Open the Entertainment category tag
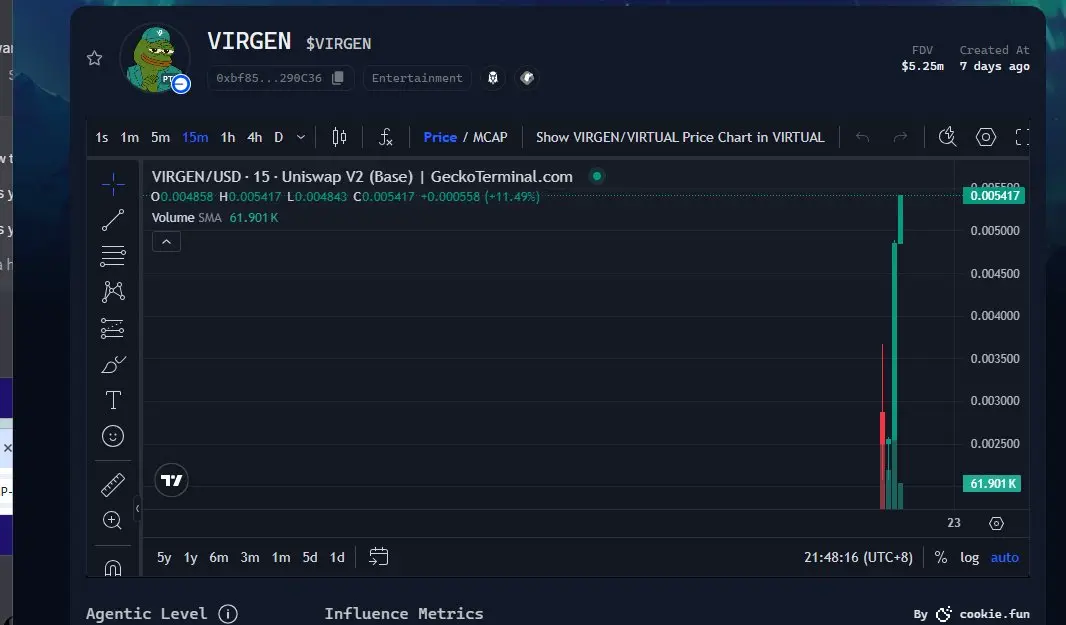The image size is (1066, 625). (x=417, y=78)
